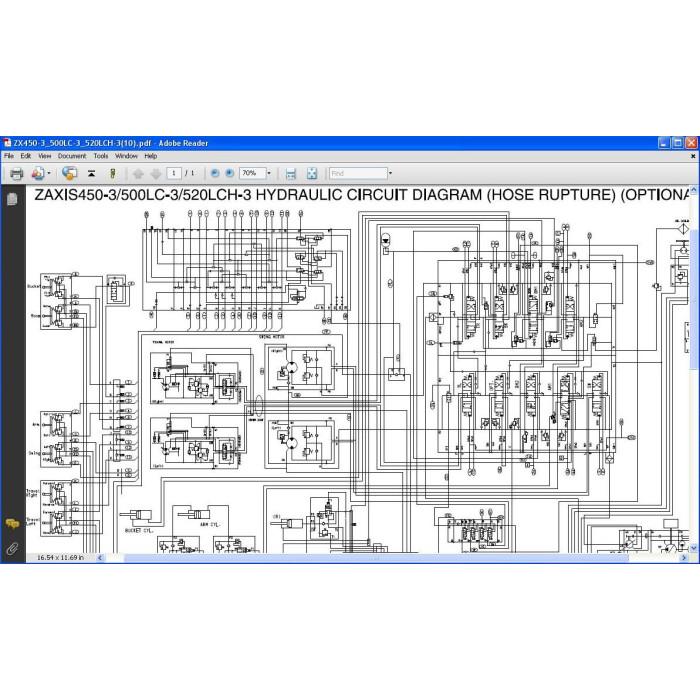Screen dimensions: 700x700
Task: Click the vertical scrollbar down arrow
Action: (694, 548)
